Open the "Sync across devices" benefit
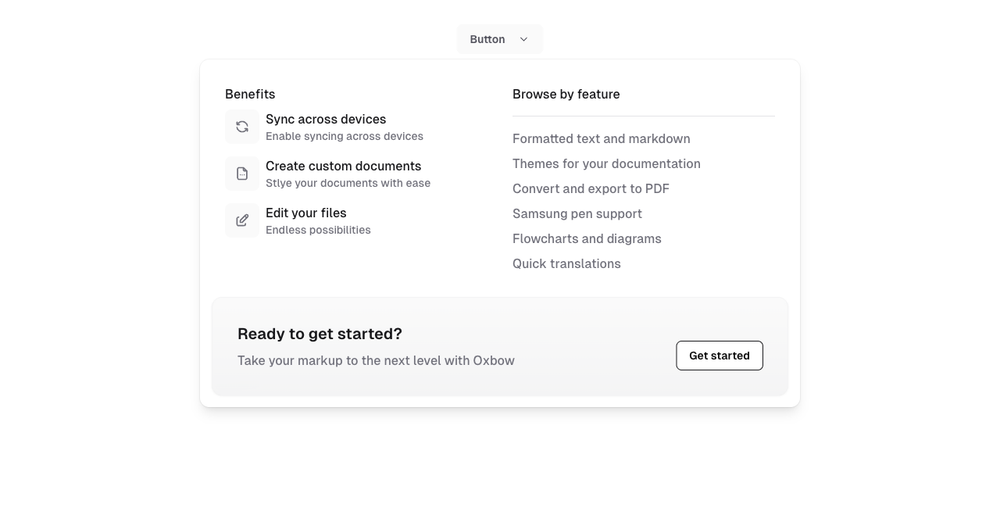 click(x=325, y=119)
